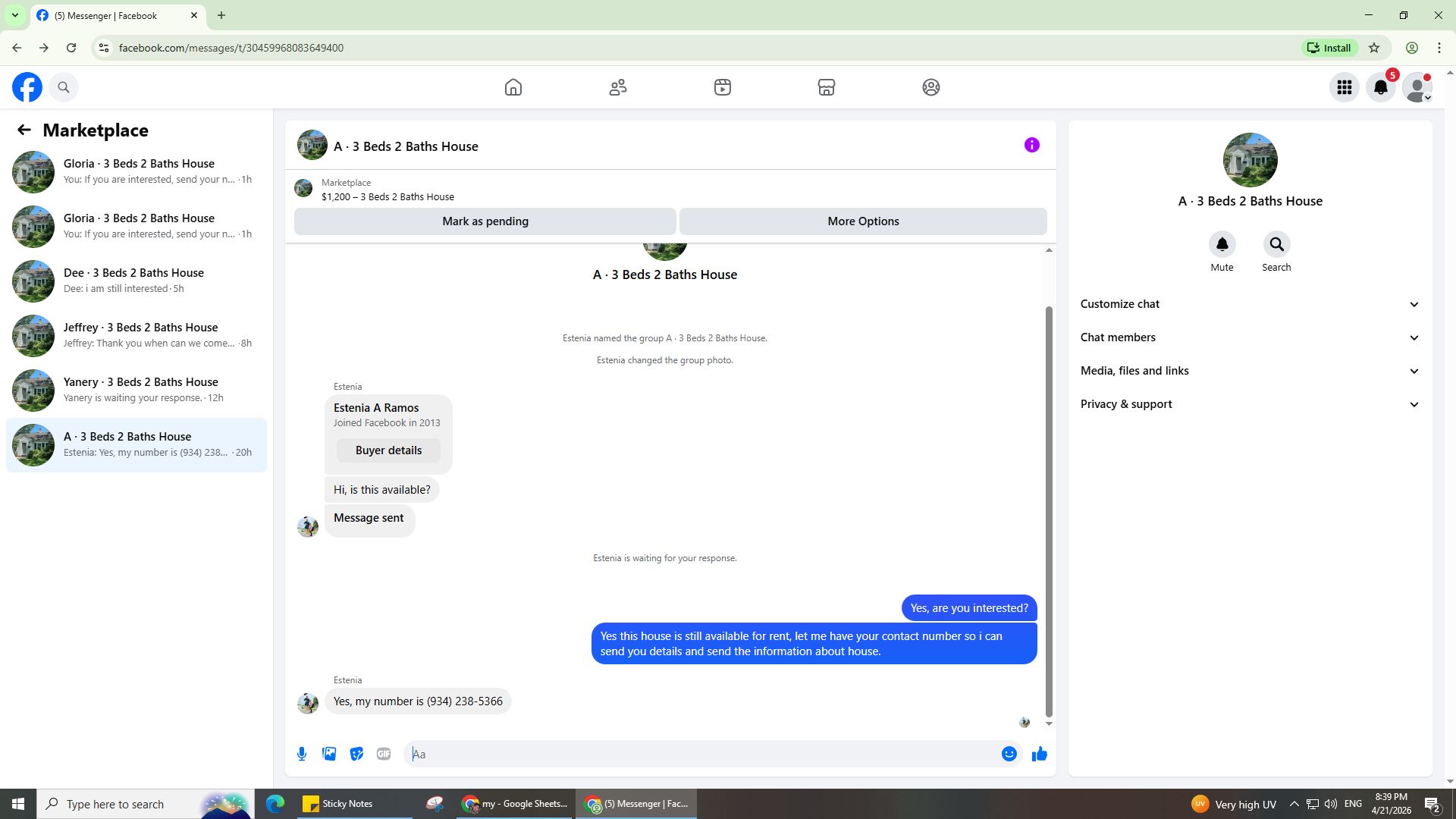Open Yanery 3 Beds conversation
The height and width of the screenshot is (819, 1456).
(136, 391)
